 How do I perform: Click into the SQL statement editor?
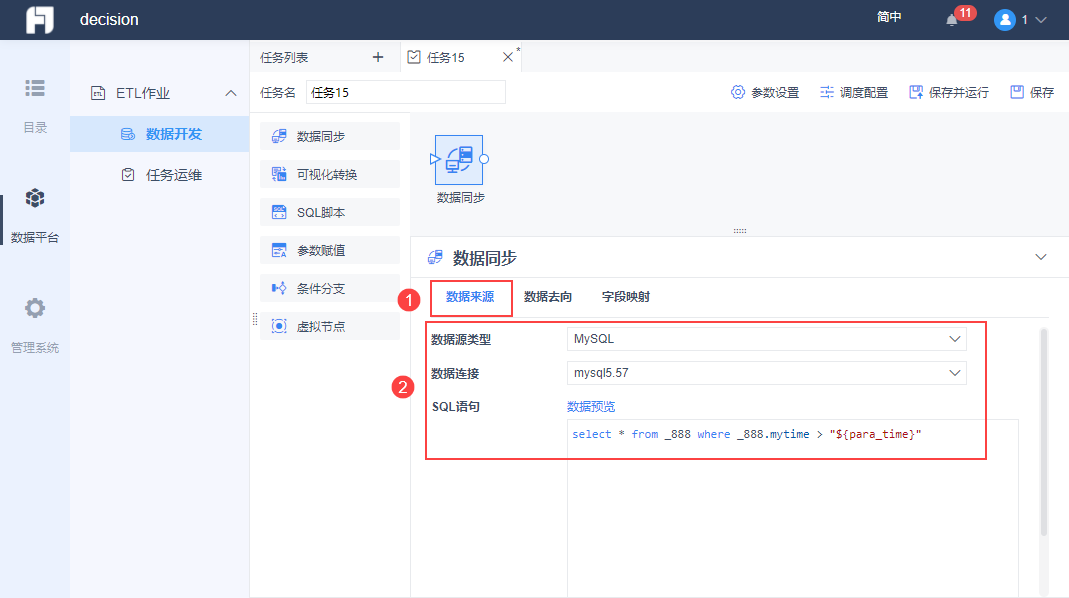click(793, 508)
